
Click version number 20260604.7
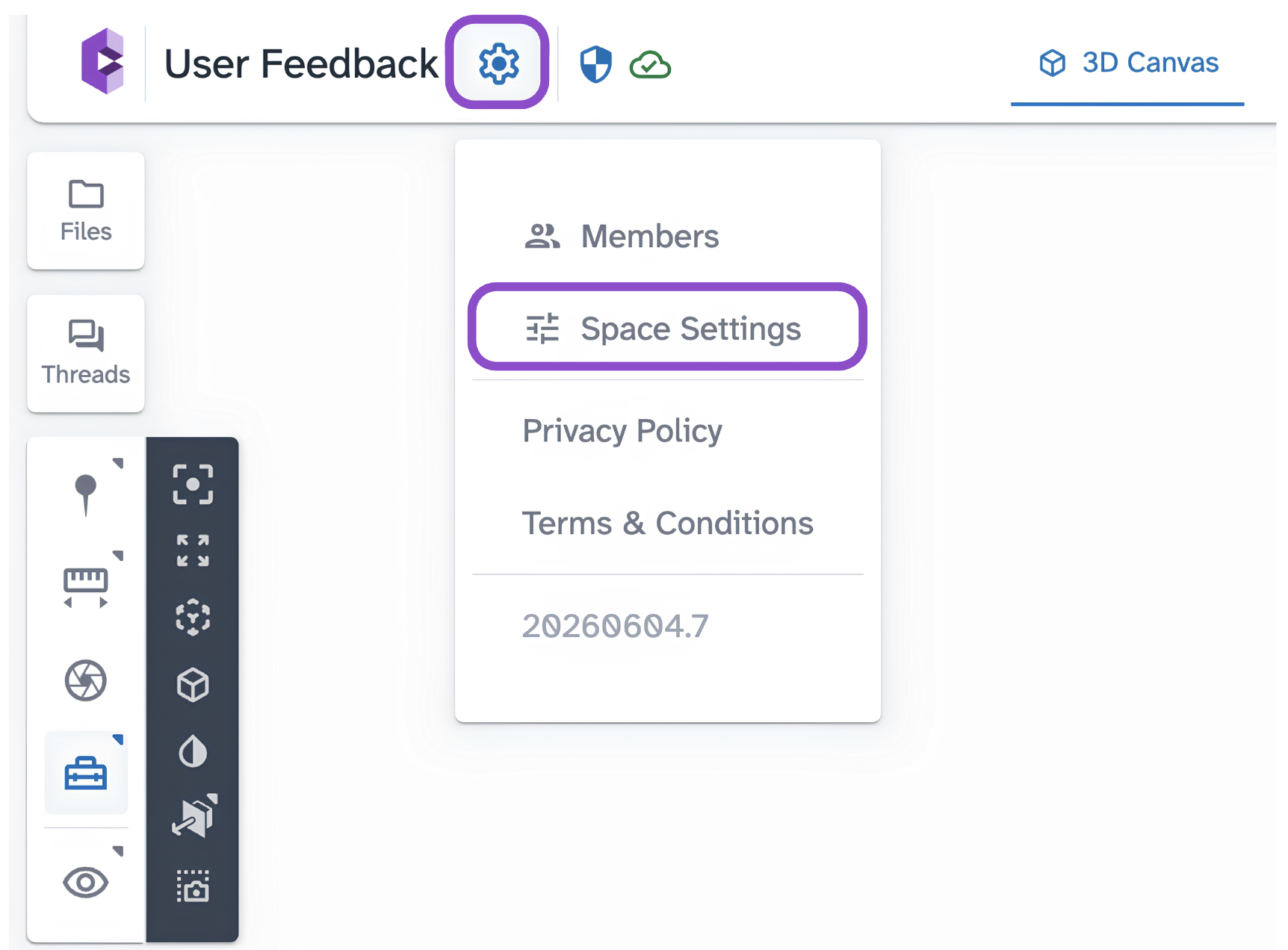pos(615,626)
